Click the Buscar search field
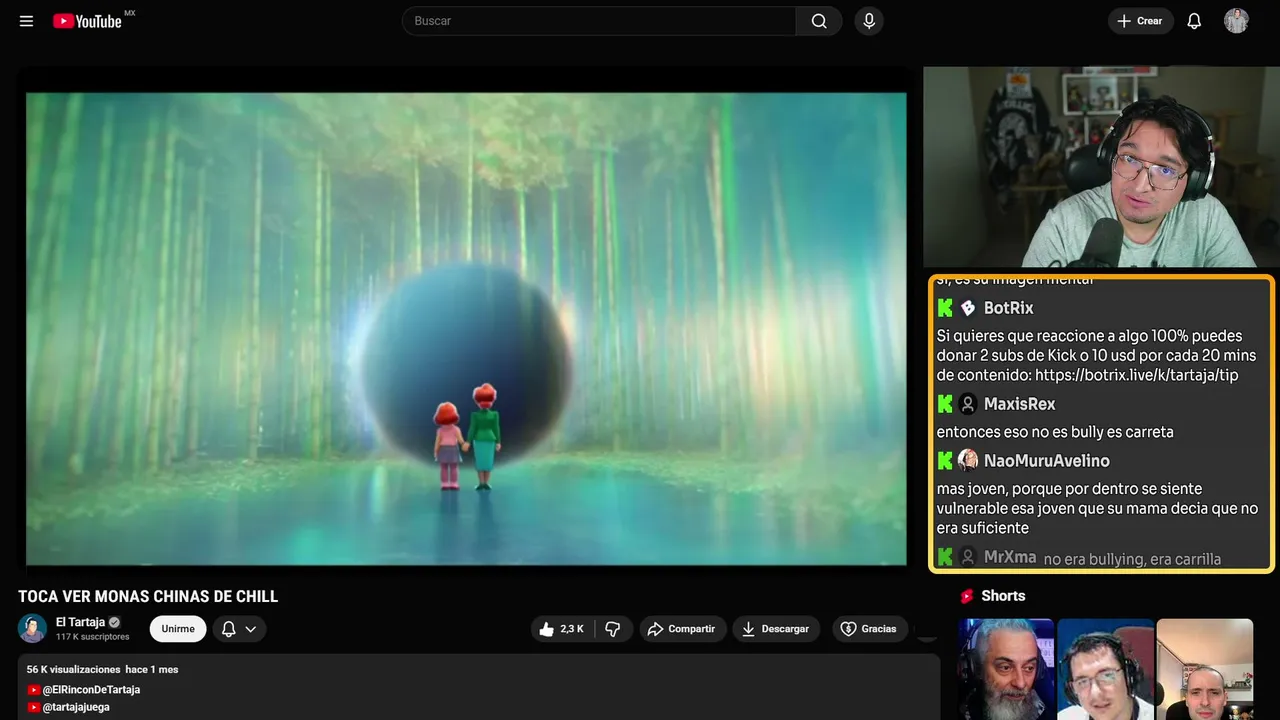This screenshot has width=1280, height=720. (x=599, y=21)
